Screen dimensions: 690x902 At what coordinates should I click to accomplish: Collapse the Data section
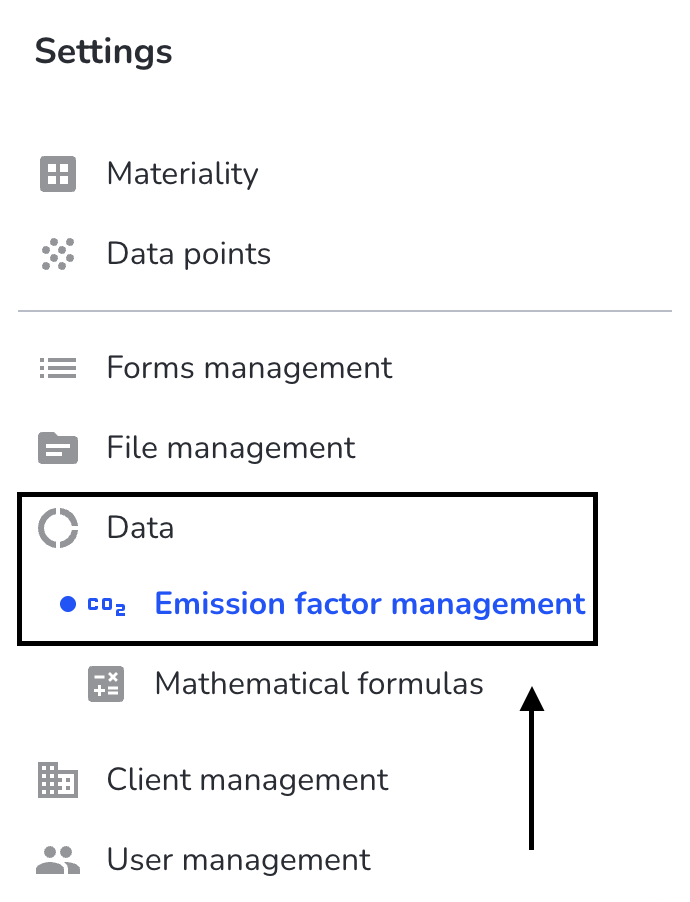click(x=140, y=528)
